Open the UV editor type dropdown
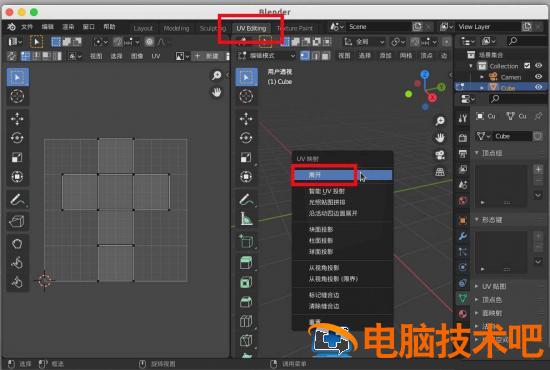This screenshot has width=550, height=370. [x=15, y=42]
